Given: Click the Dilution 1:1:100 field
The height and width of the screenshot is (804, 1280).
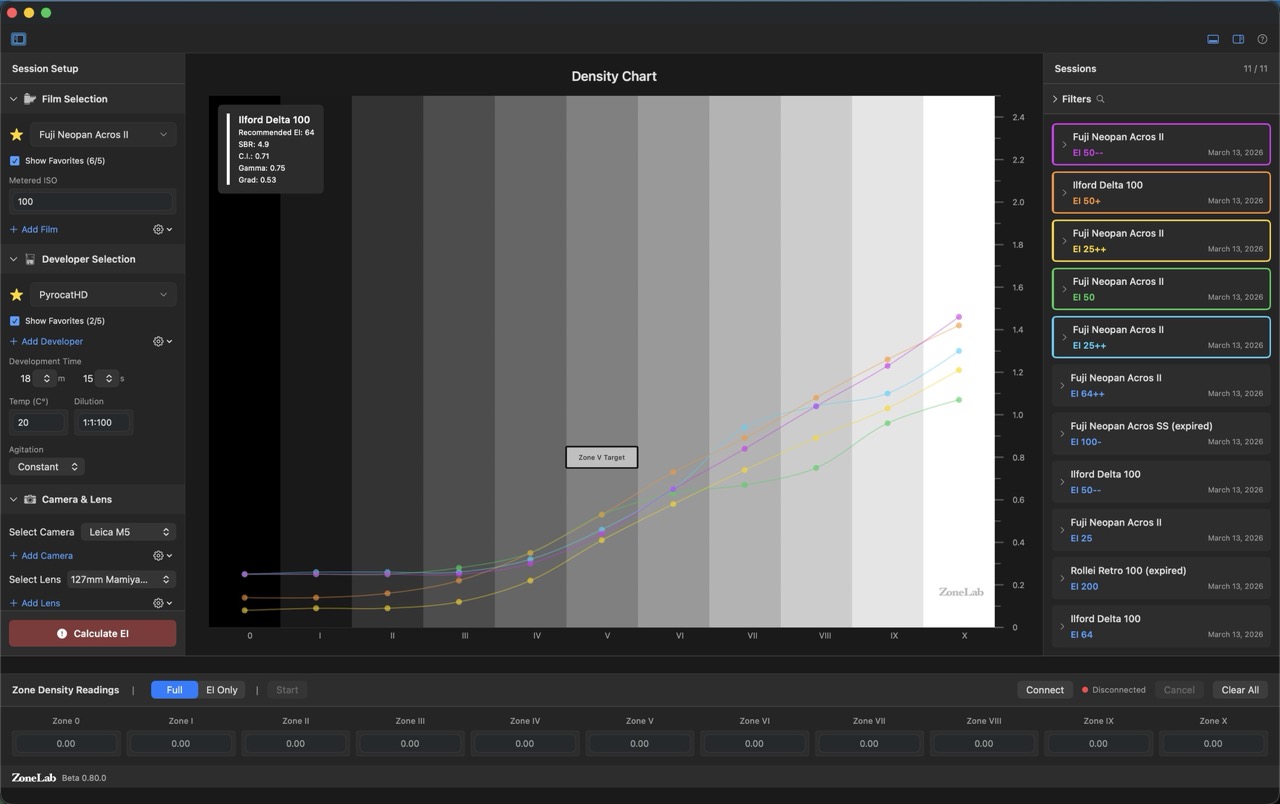Looking at the screenshot, I should [103, 422].
